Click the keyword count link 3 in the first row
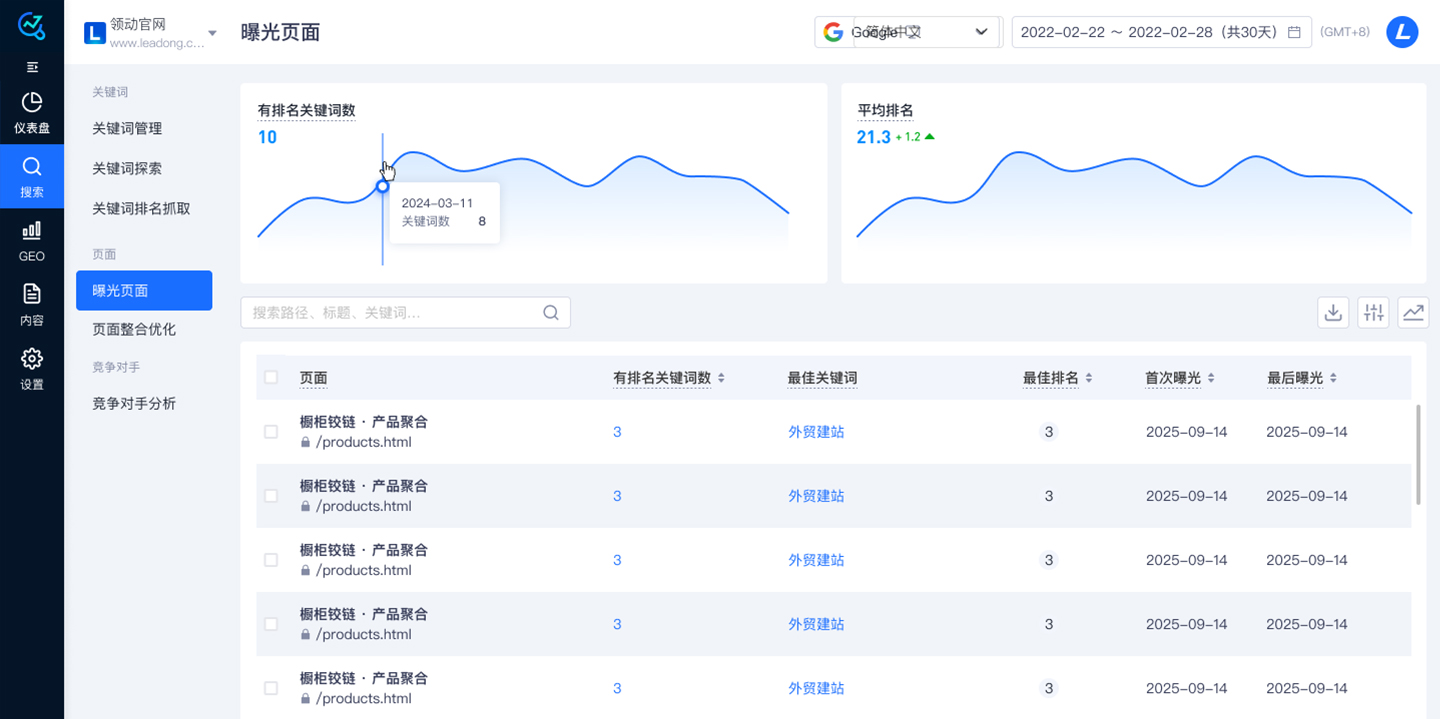1440x719 pixels. (617, 432)
